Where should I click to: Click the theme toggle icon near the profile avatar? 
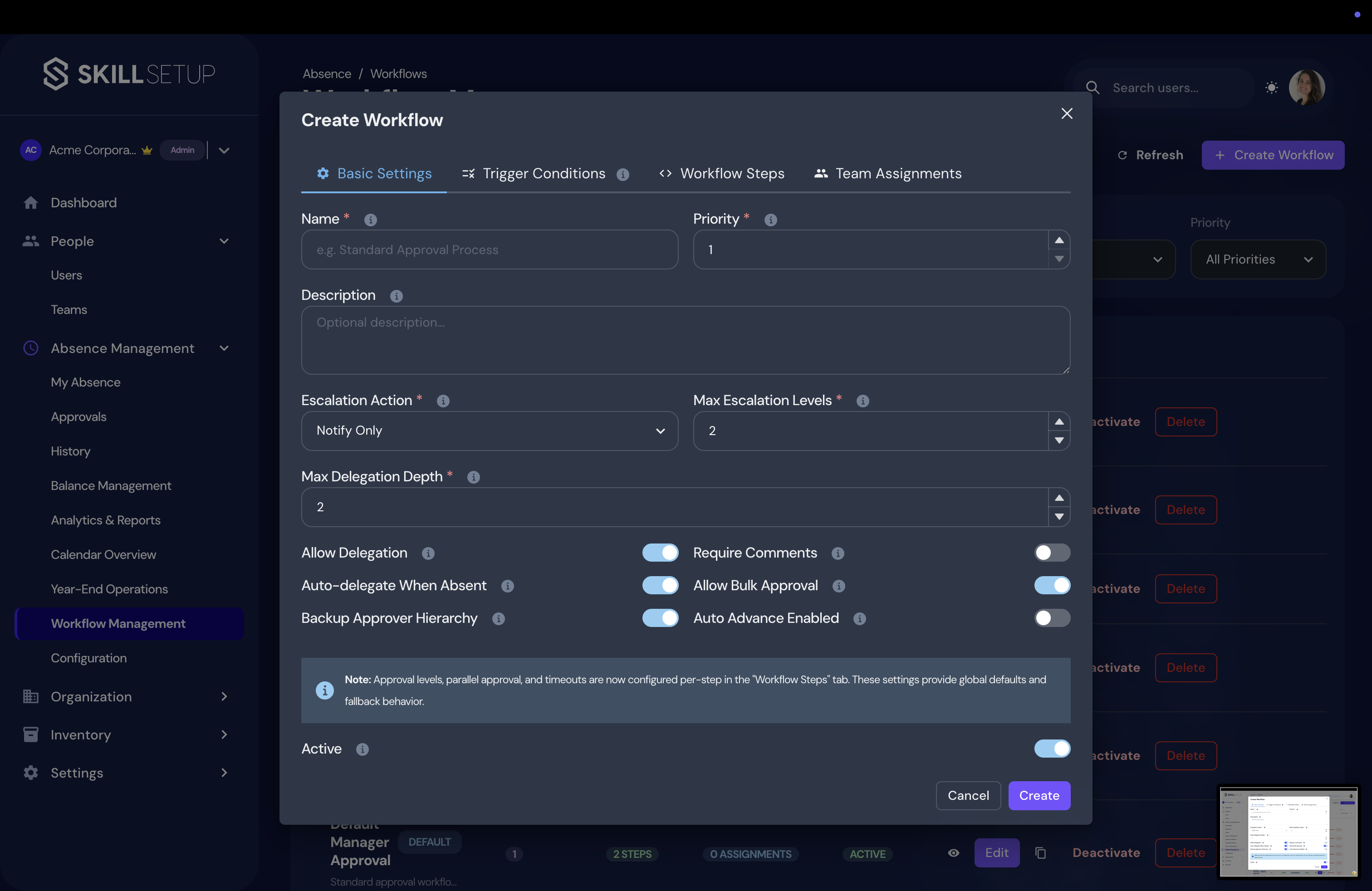tap(1272, 88)
